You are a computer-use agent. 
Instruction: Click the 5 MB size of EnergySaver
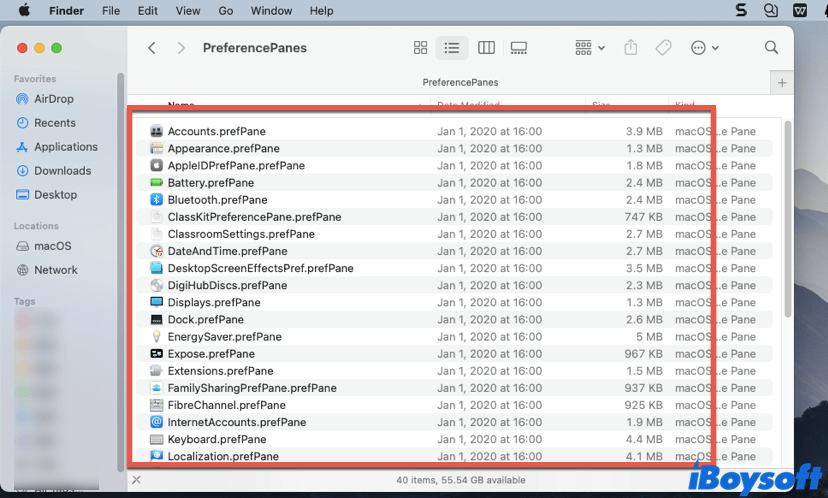point(649,337)
